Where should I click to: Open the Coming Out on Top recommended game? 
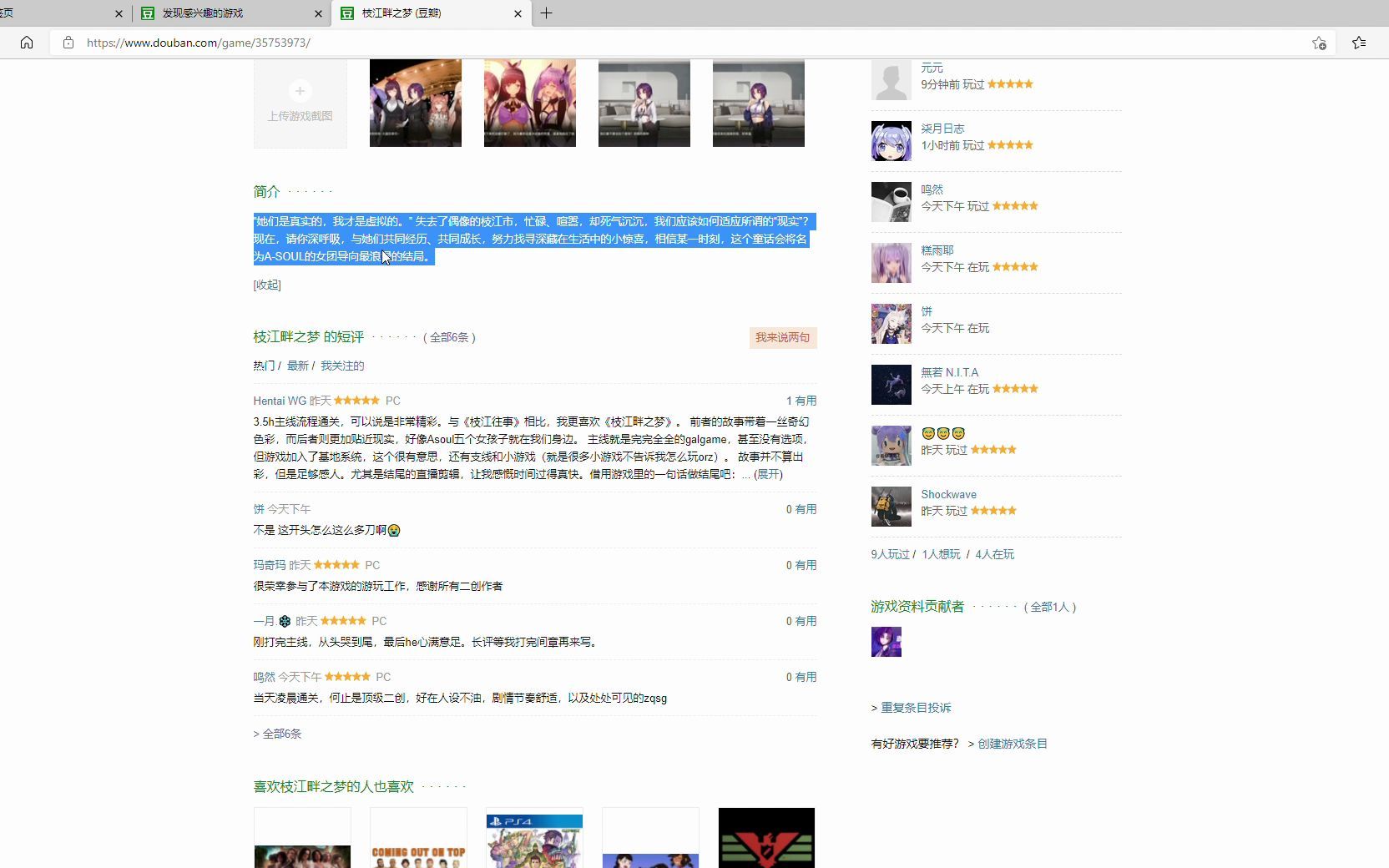click(418, 838)
